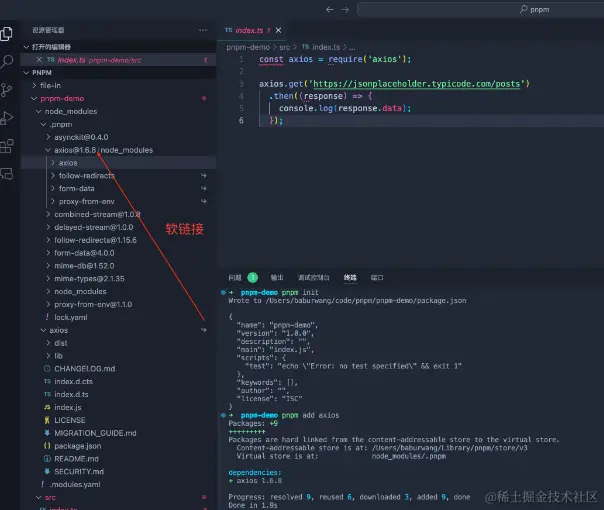Click the explorer panel more actions ellipsis
This screenshot has height=510, width=604.
click(203, 30)
